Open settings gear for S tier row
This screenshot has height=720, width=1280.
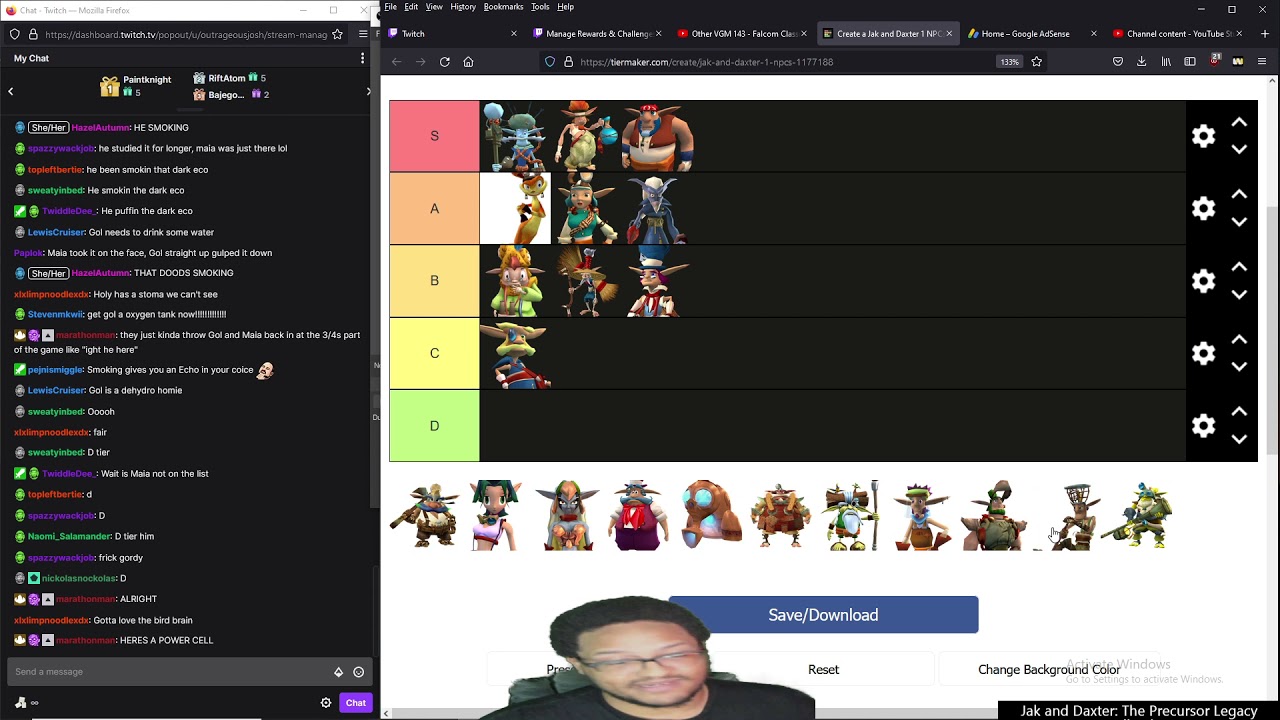coord(1203,136)
